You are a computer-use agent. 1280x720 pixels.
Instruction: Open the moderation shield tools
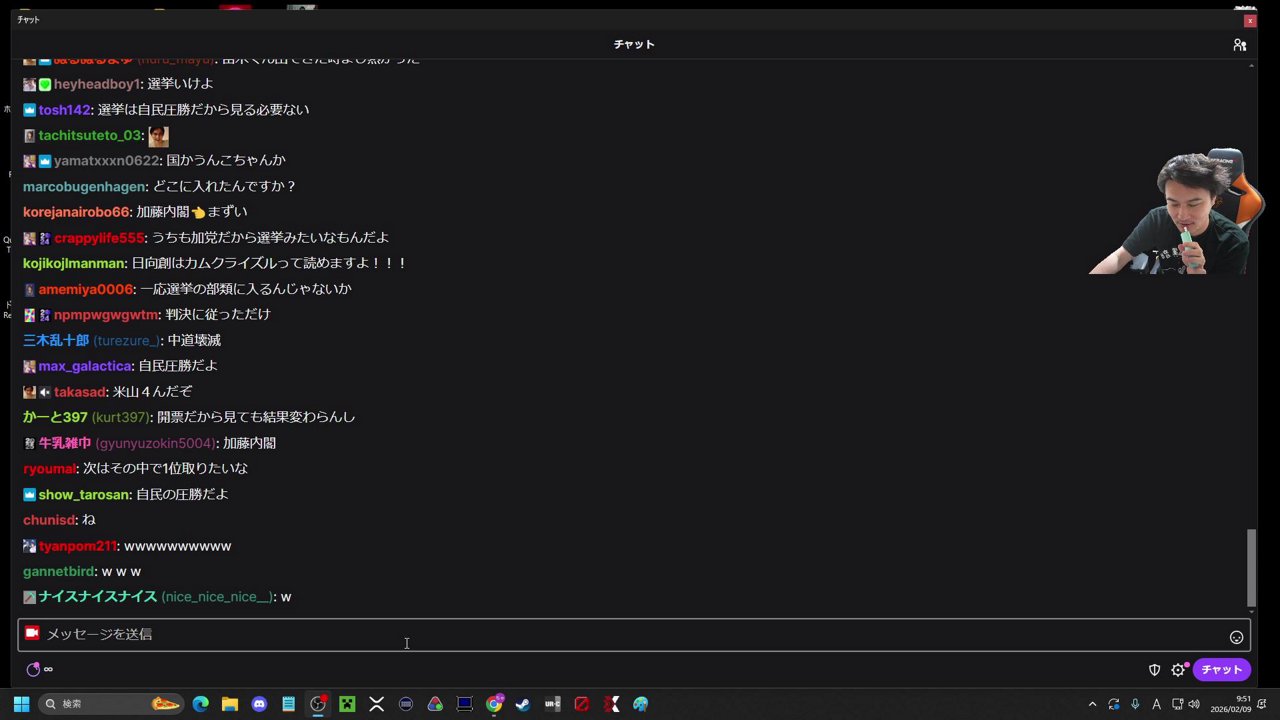click(1154, 669)
